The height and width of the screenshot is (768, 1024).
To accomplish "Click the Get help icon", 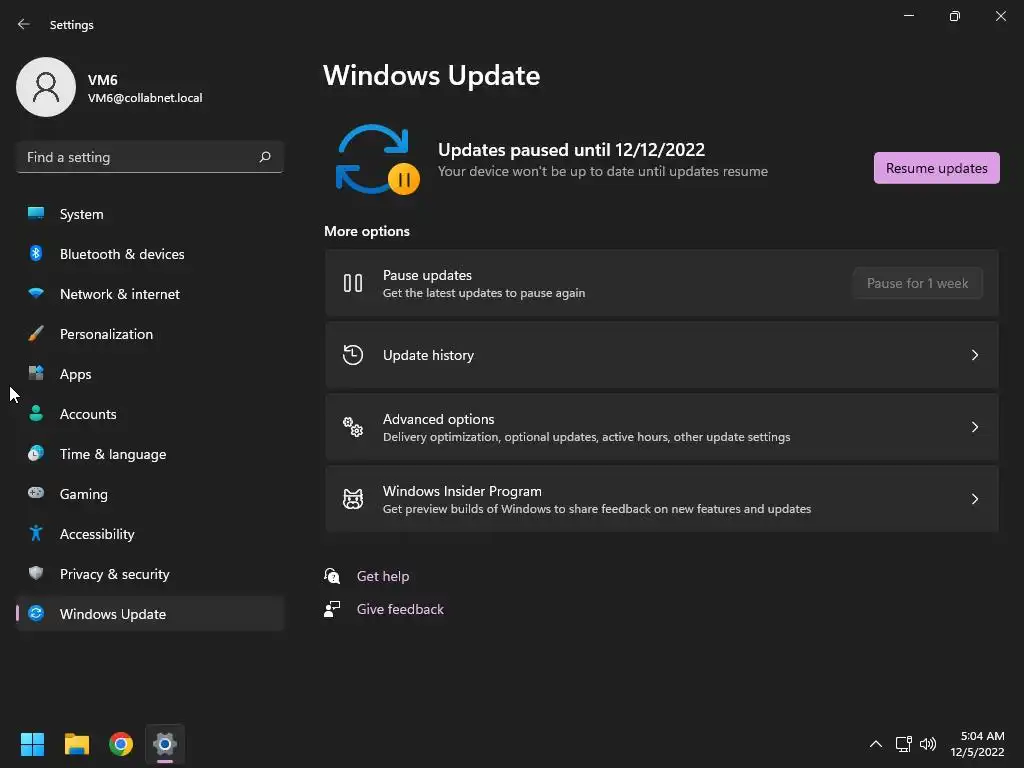I will pos(332,576).
